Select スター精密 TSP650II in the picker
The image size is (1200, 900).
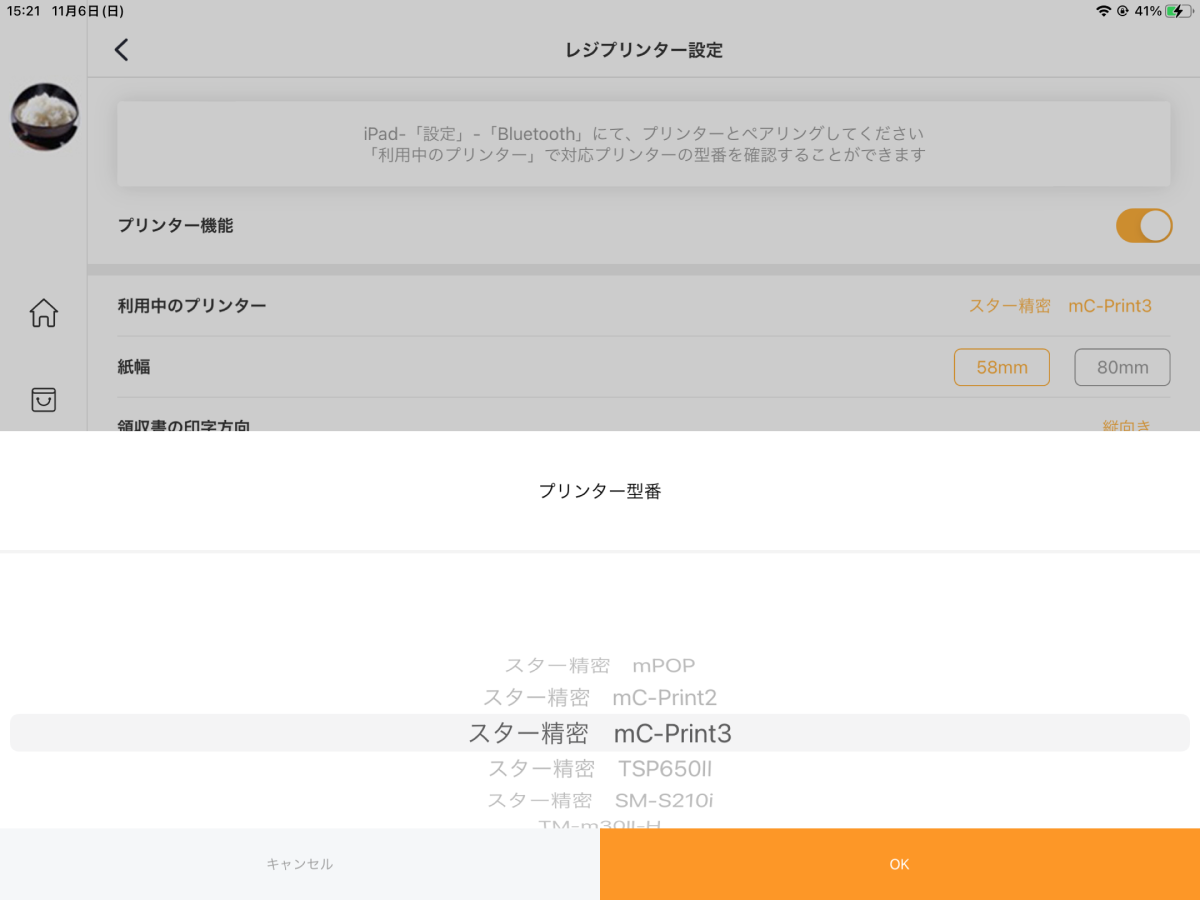tap(600, 768)
